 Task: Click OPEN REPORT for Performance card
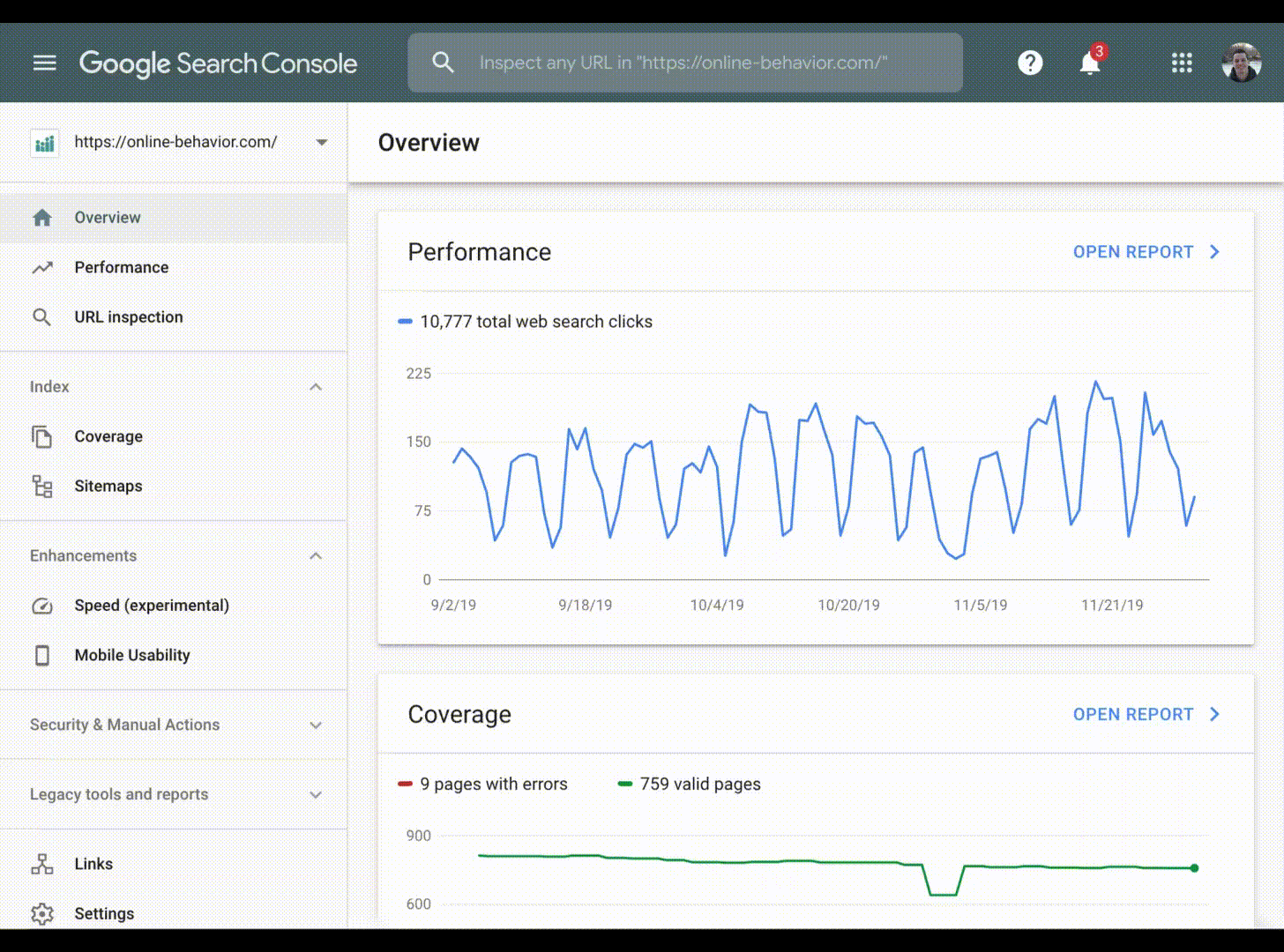click(1146, 252)
